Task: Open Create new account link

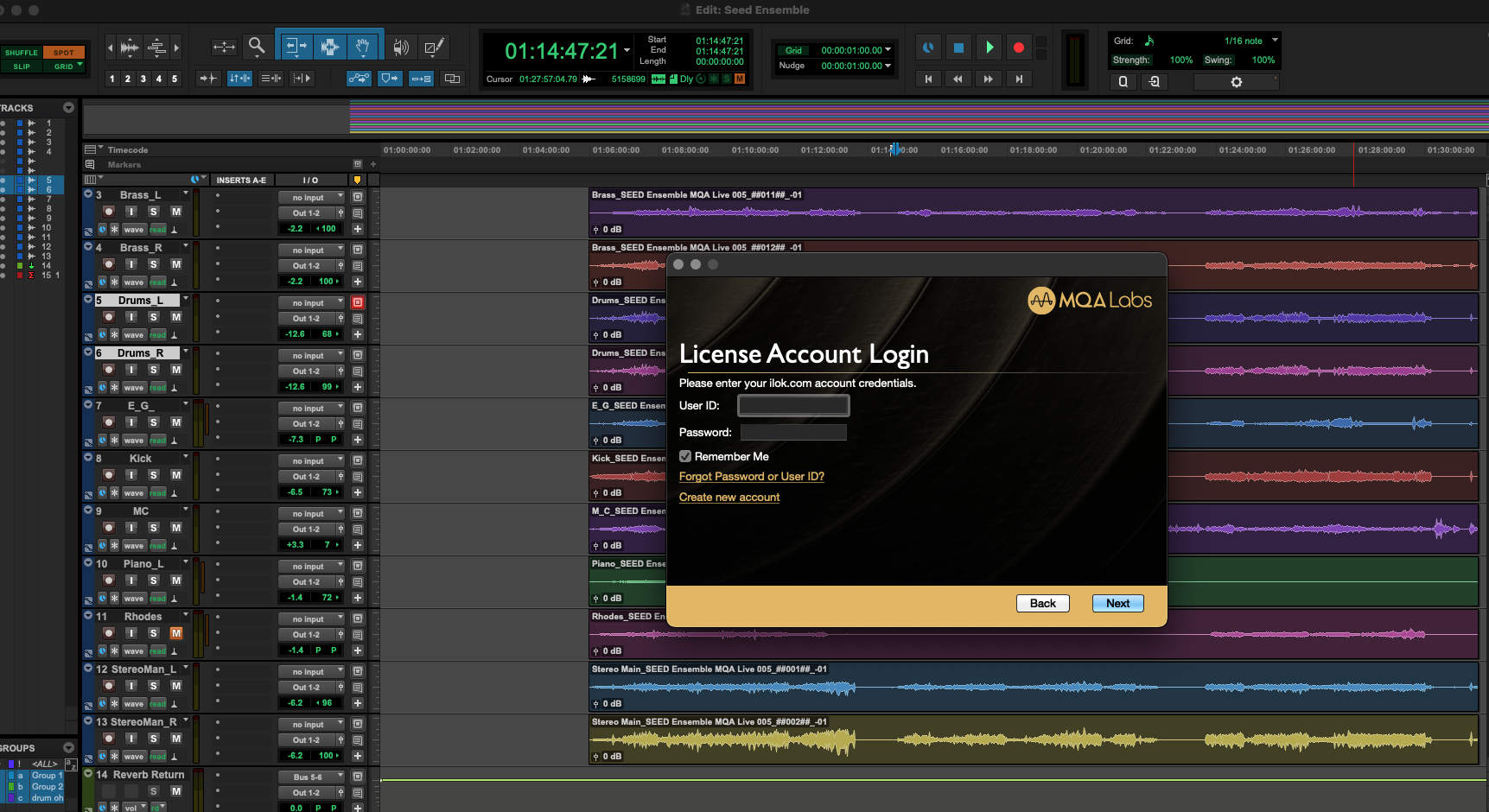Action: pyautogui.click(x=729, y=498)
